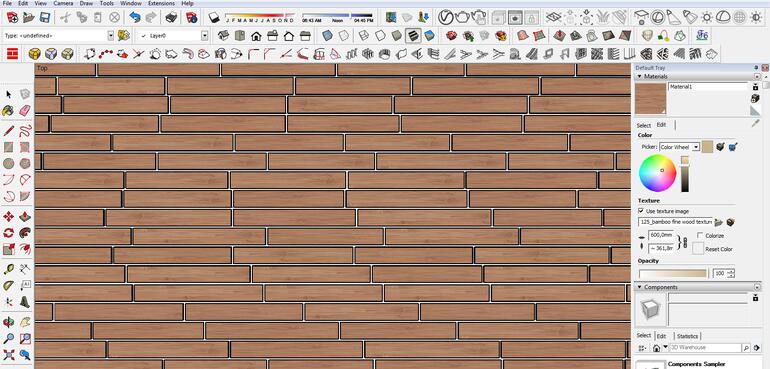
Task: Select the Freehand tool
Action: 26,131
